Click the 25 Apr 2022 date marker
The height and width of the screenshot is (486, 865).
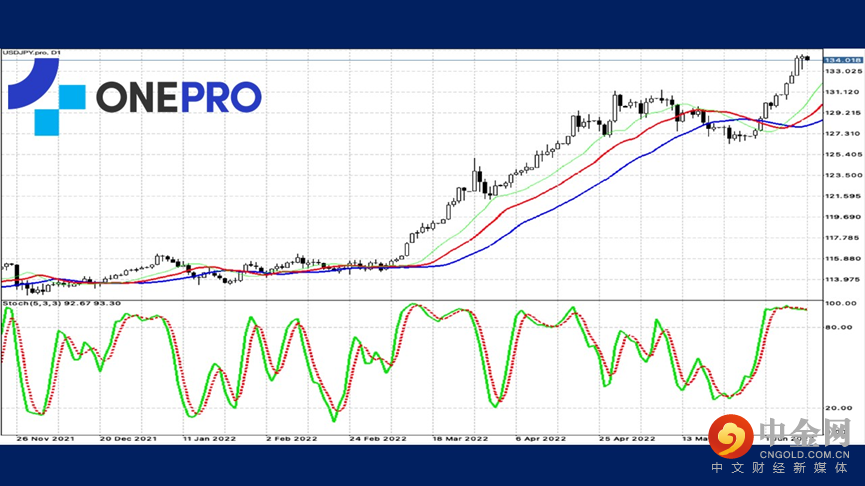[627, 439]
